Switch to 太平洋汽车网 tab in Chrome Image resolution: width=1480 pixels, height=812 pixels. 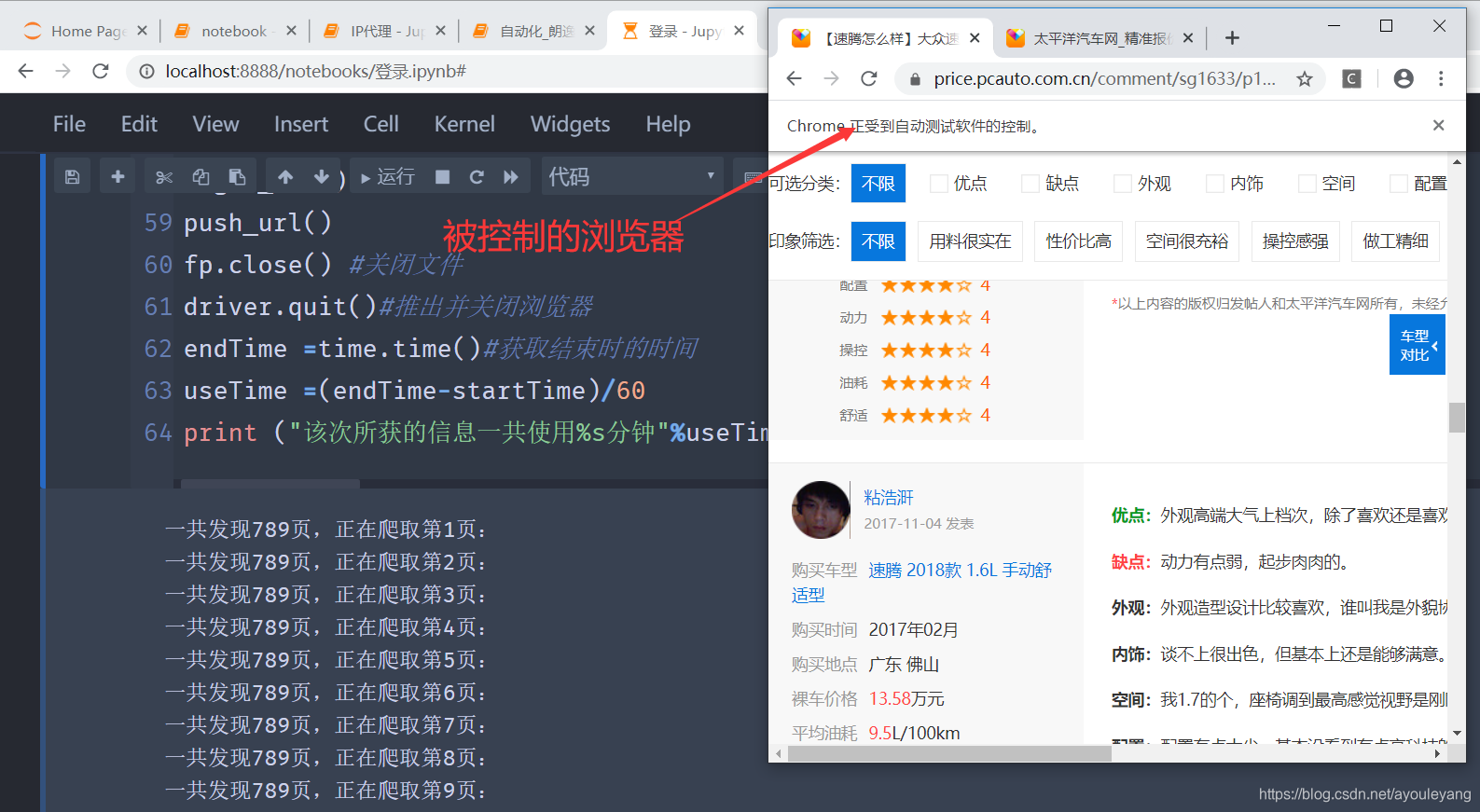point(1100,38)
